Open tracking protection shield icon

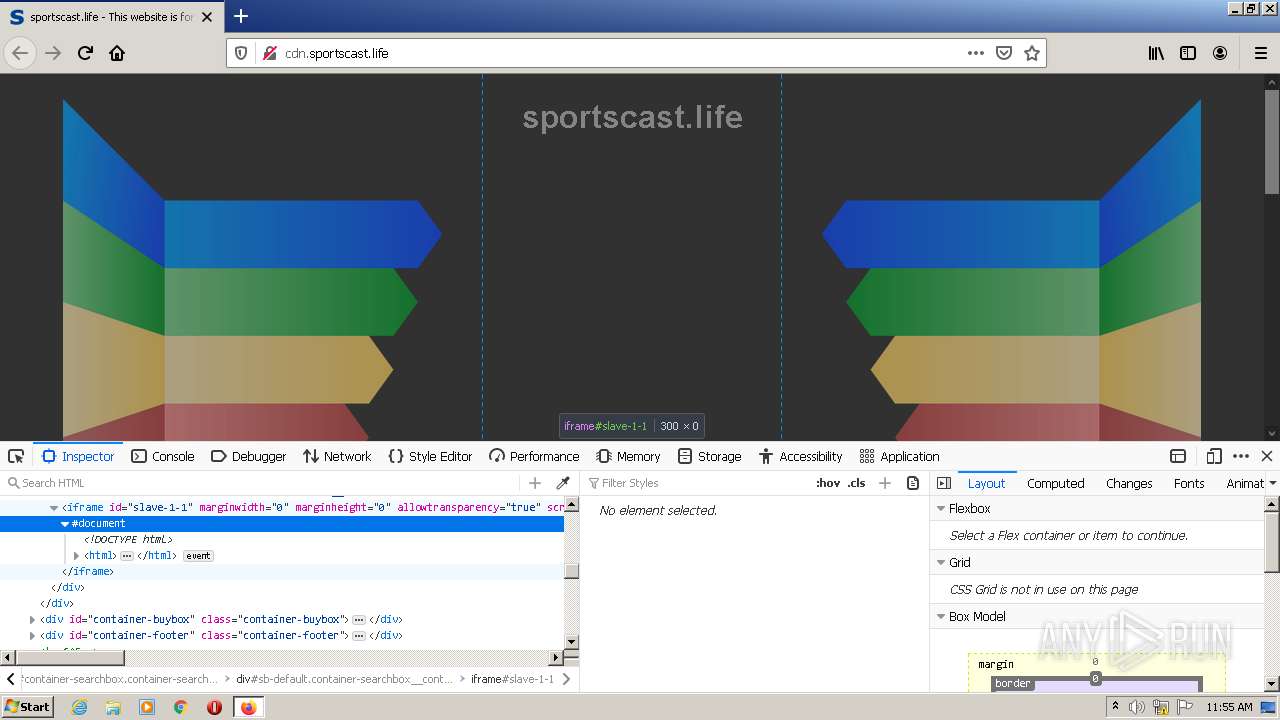tap(241, 53)
